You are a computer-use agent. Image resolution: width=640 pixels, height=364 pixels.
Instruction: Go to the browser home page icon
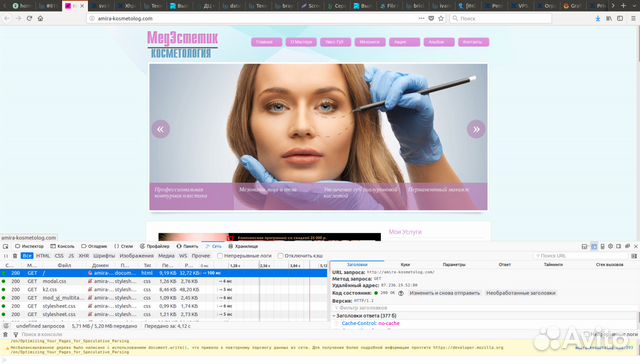40,18
